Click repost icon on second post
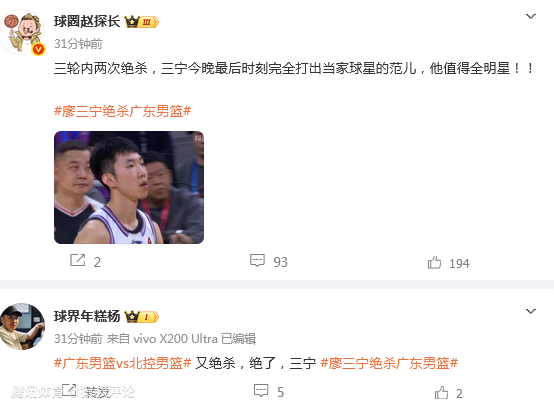554x408 pixels. [69, 390]
